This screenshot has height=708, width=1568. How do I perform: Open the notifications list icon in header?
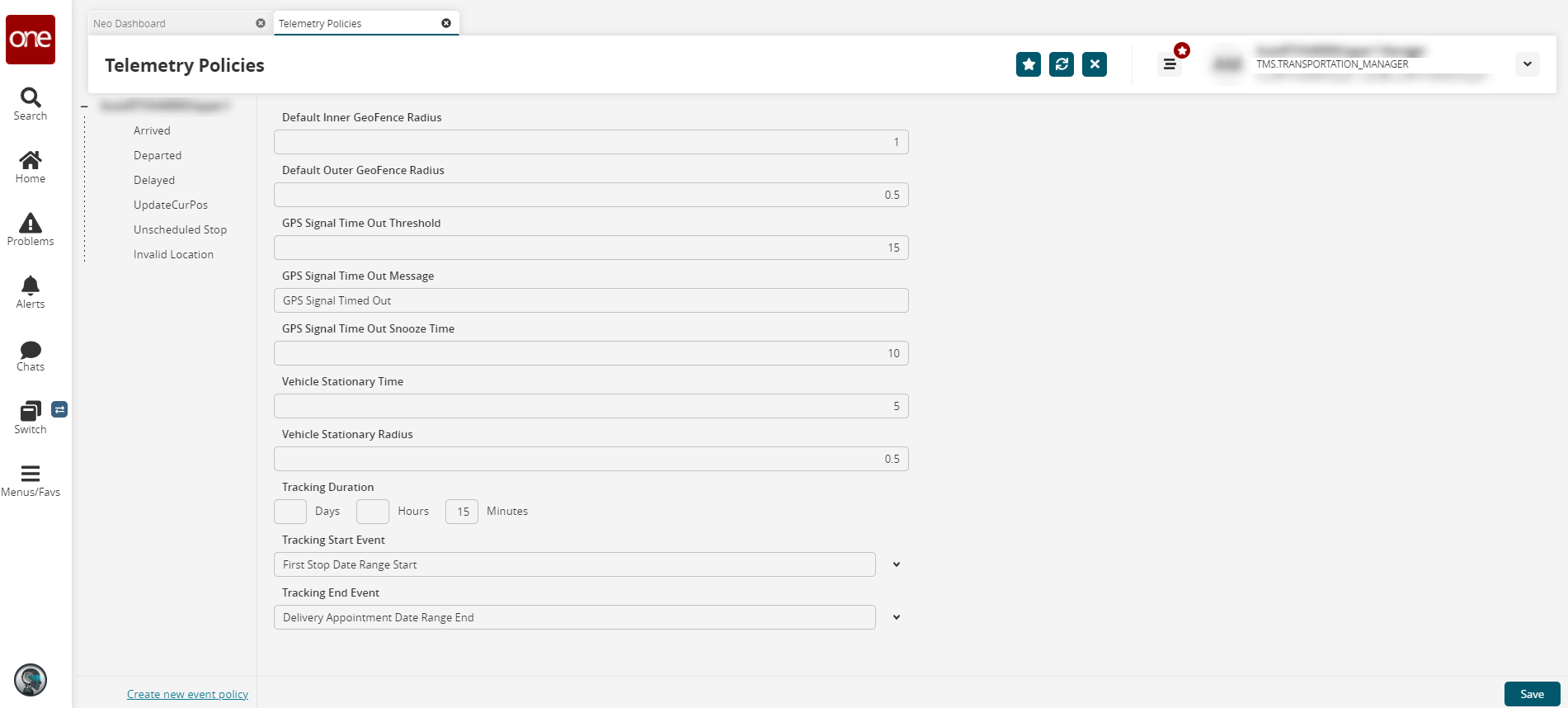pyautogui.click(x=1170, y=64)
